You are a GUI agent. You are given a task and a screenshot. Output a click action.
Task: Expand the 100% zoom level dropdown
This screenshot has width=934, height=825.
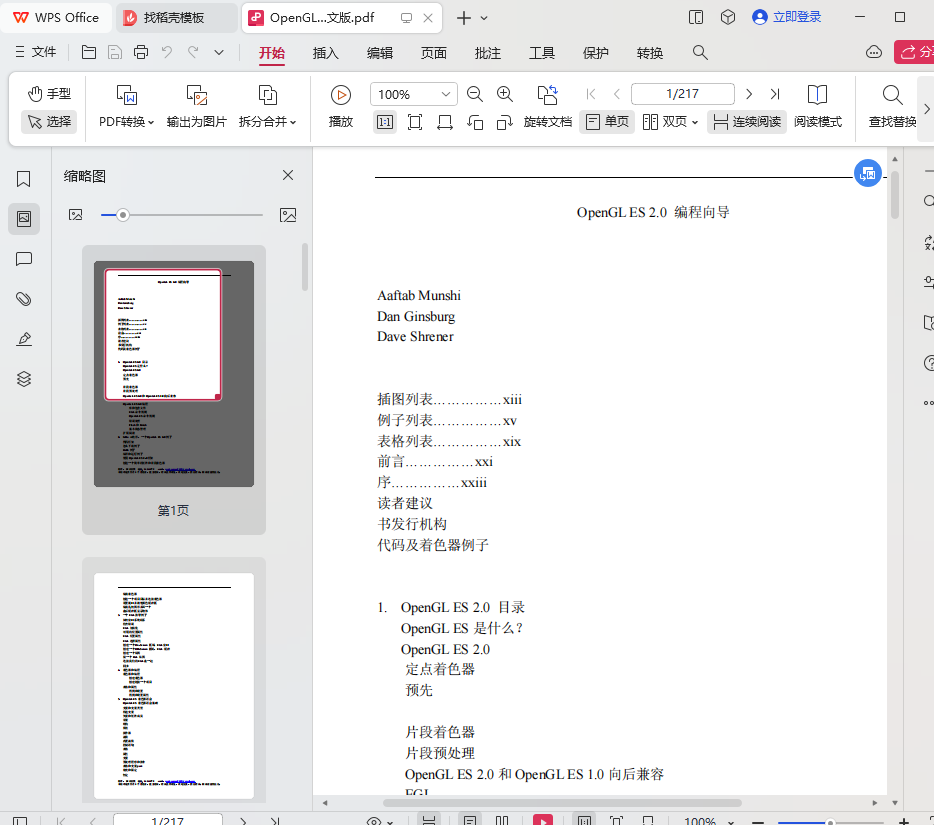point(445,94)
